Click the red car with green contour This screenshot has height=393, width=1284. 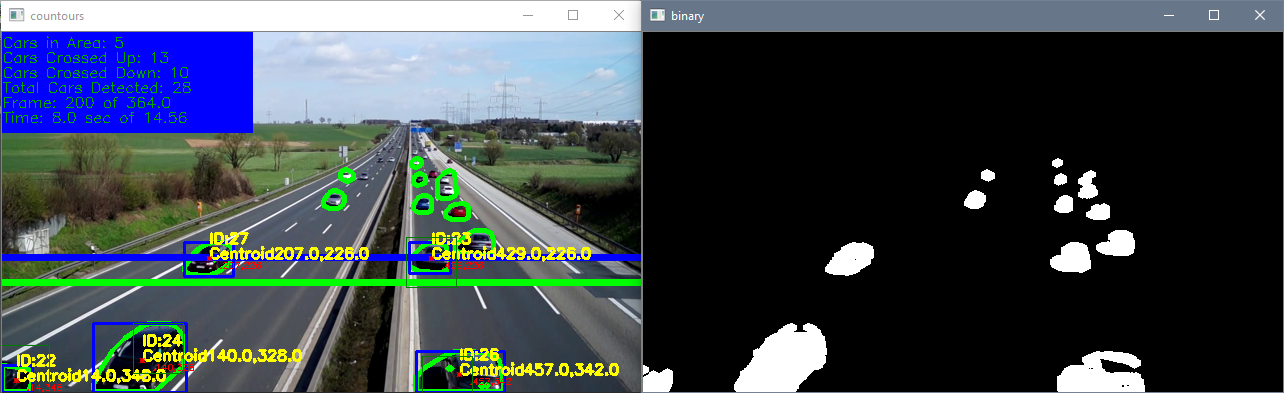point(458,211)
